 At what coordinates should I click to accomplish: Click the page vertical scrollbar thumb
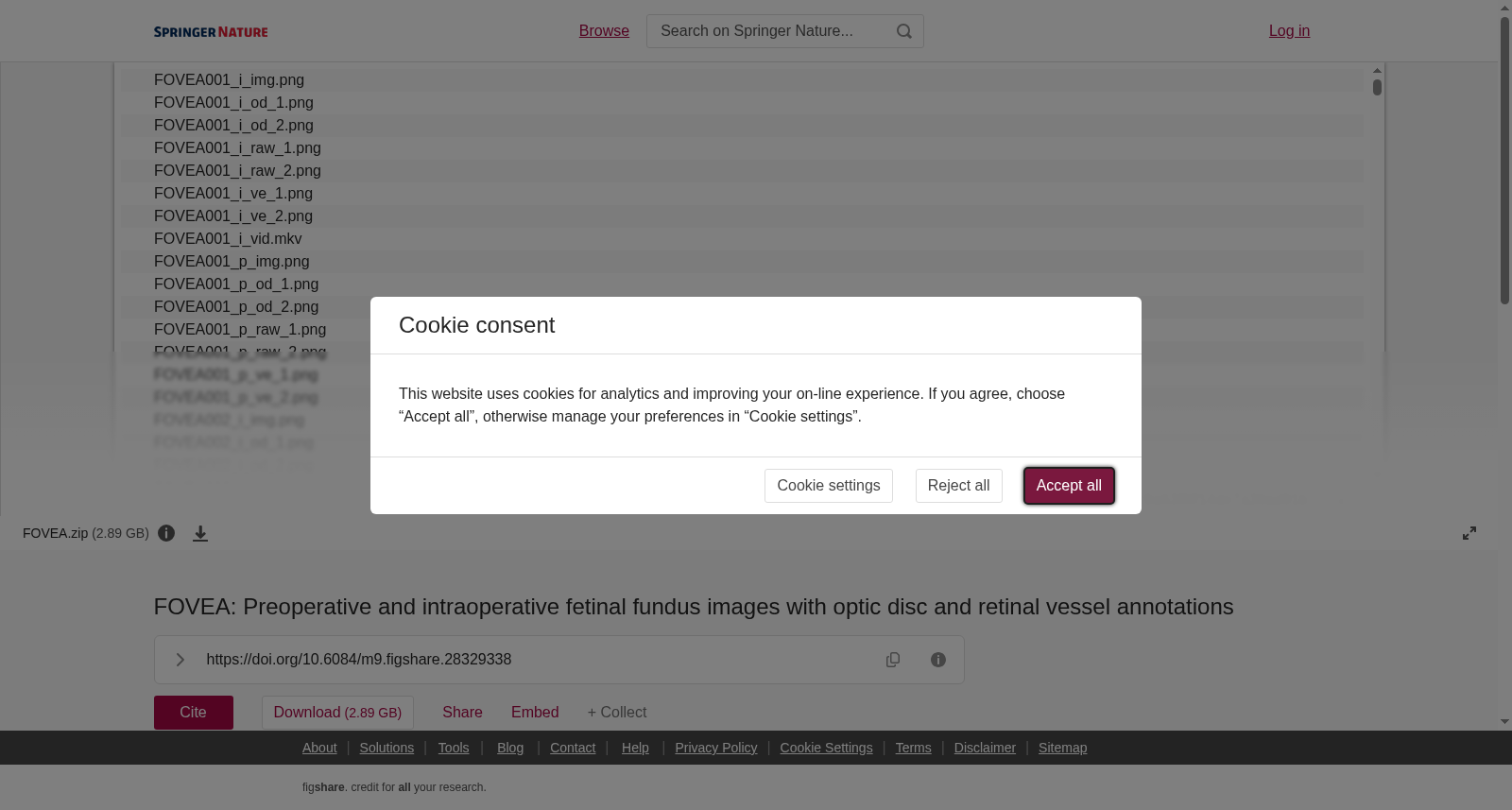[1504, 160]
